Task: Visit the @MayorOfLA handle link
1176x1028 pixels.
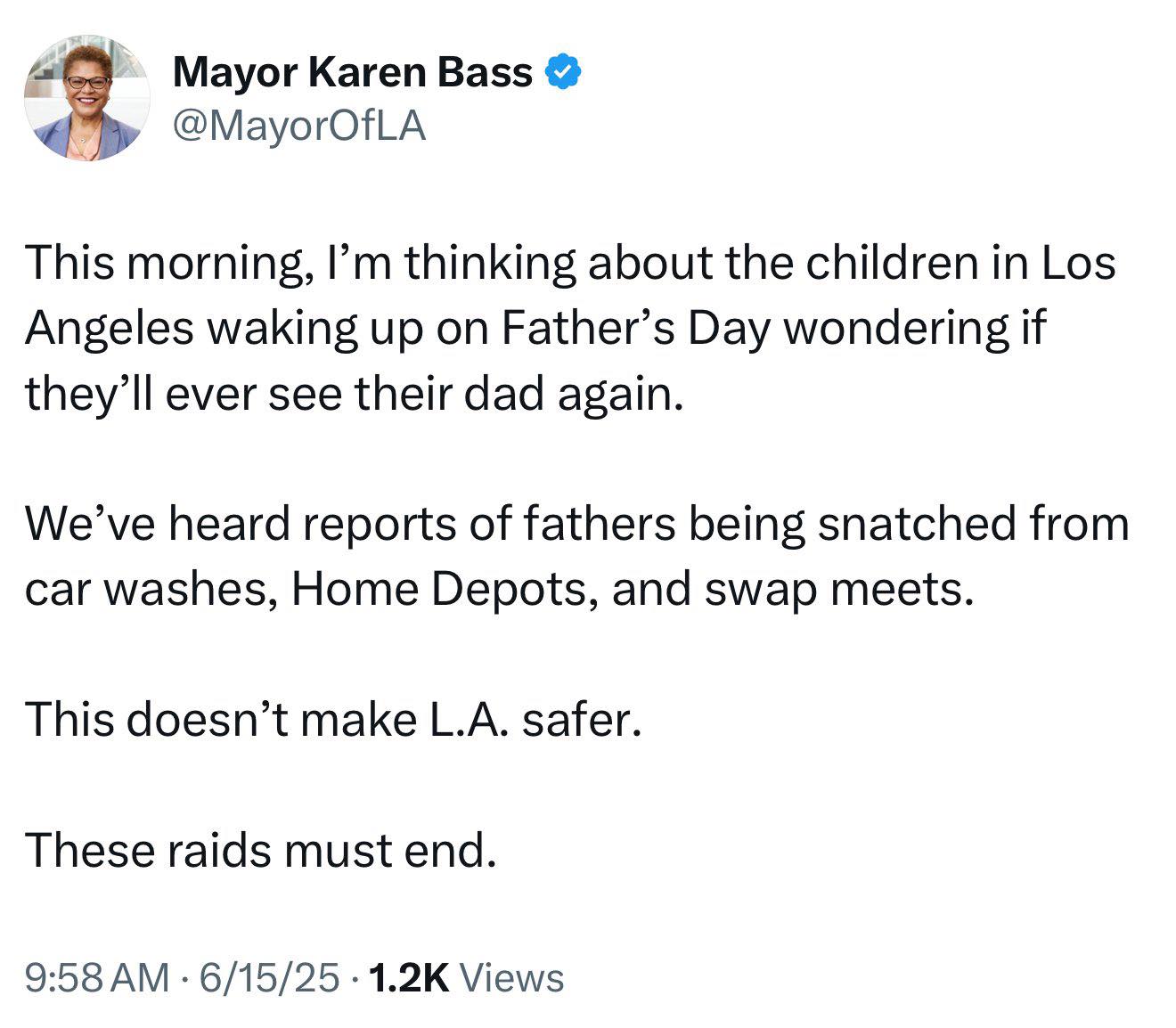Action: pyautogui.click(x=299, y=126)
